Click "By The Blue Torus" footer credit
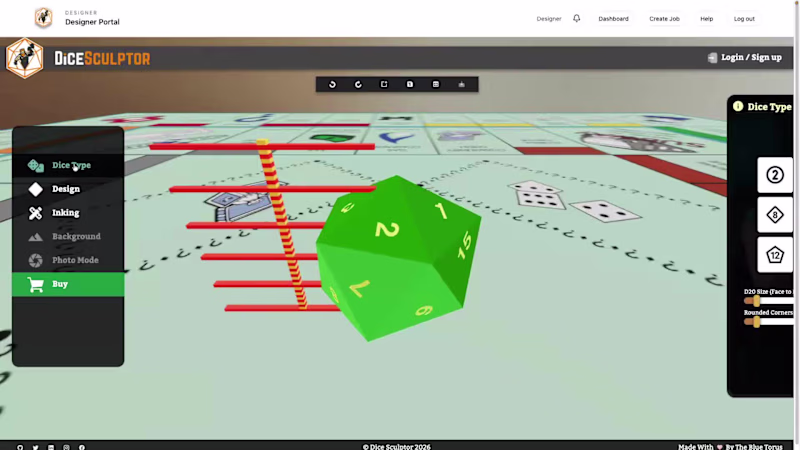 pyautogui.click(x=754, y=447)
